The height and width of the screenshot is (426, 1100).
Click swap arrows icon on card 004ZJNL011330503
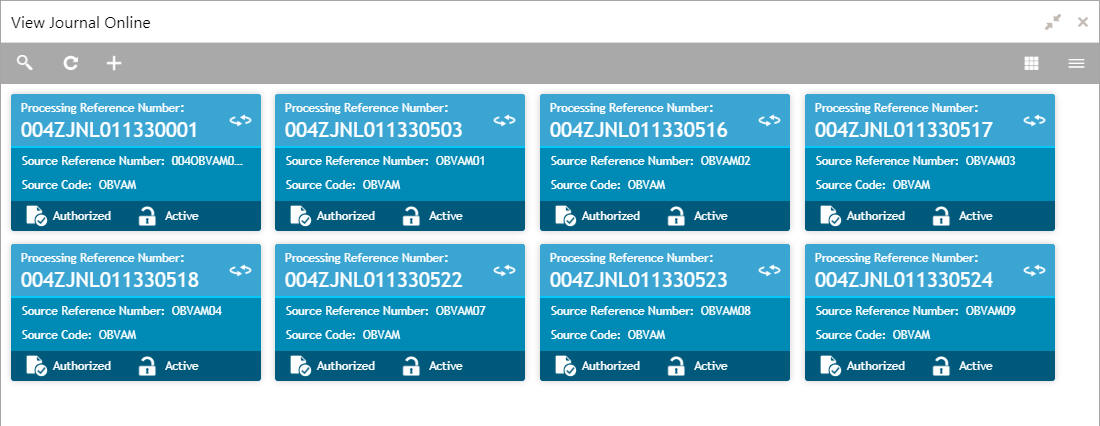pos(504,121)
